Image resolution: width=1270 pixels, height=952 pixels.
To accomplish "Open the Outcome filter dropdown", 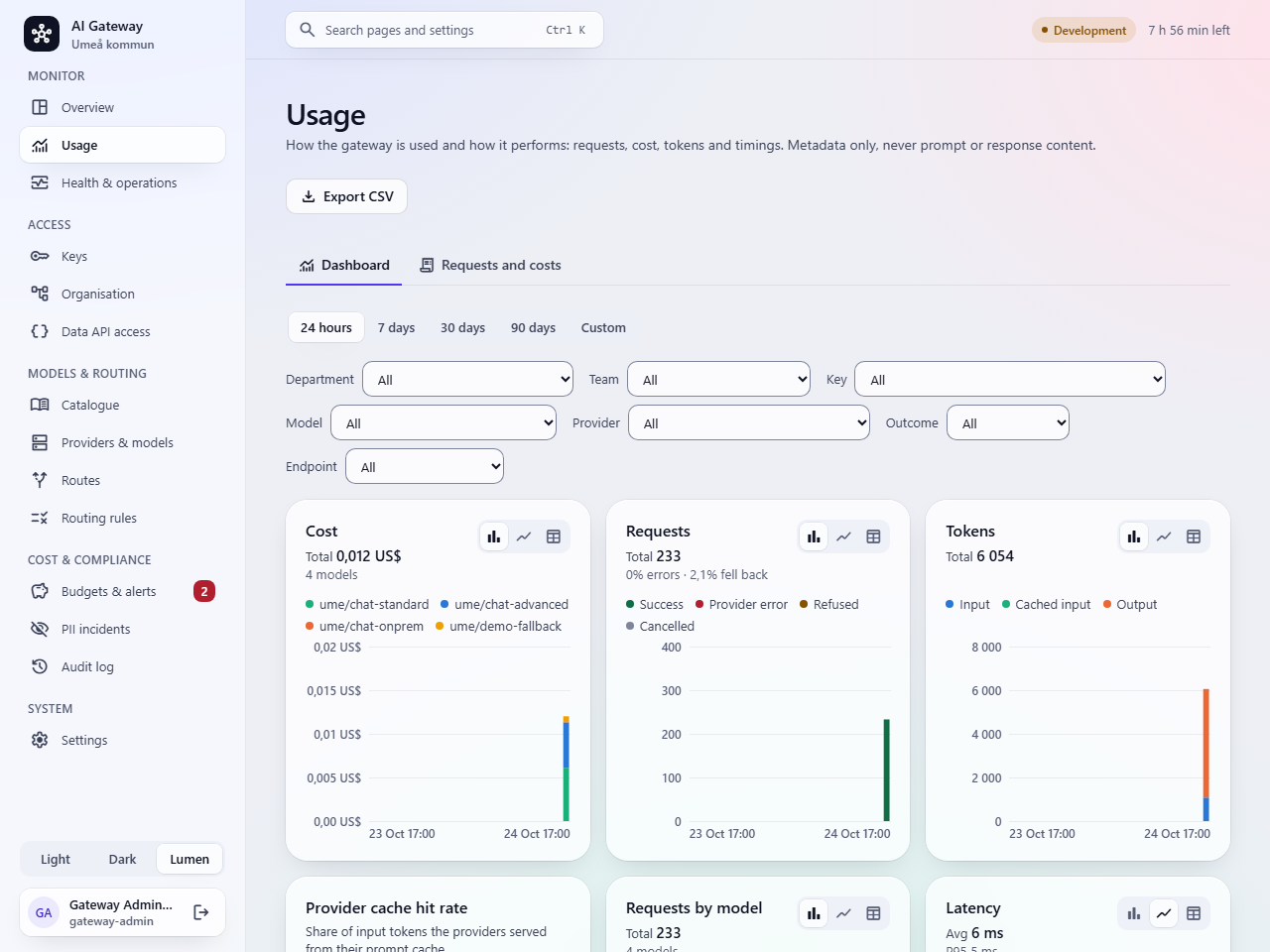I will 1008,422.
